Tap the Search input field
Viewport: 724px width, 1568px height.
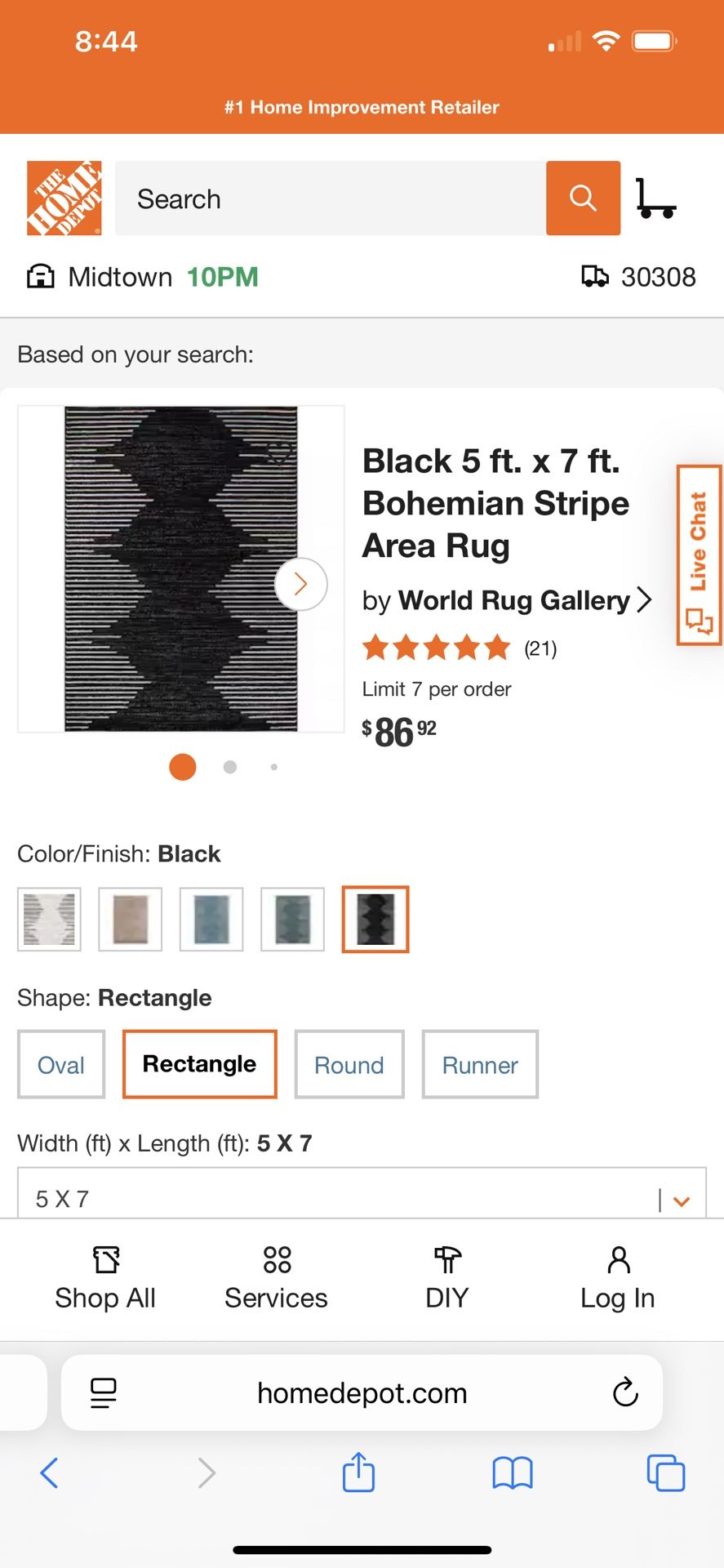tap(331, 198)
